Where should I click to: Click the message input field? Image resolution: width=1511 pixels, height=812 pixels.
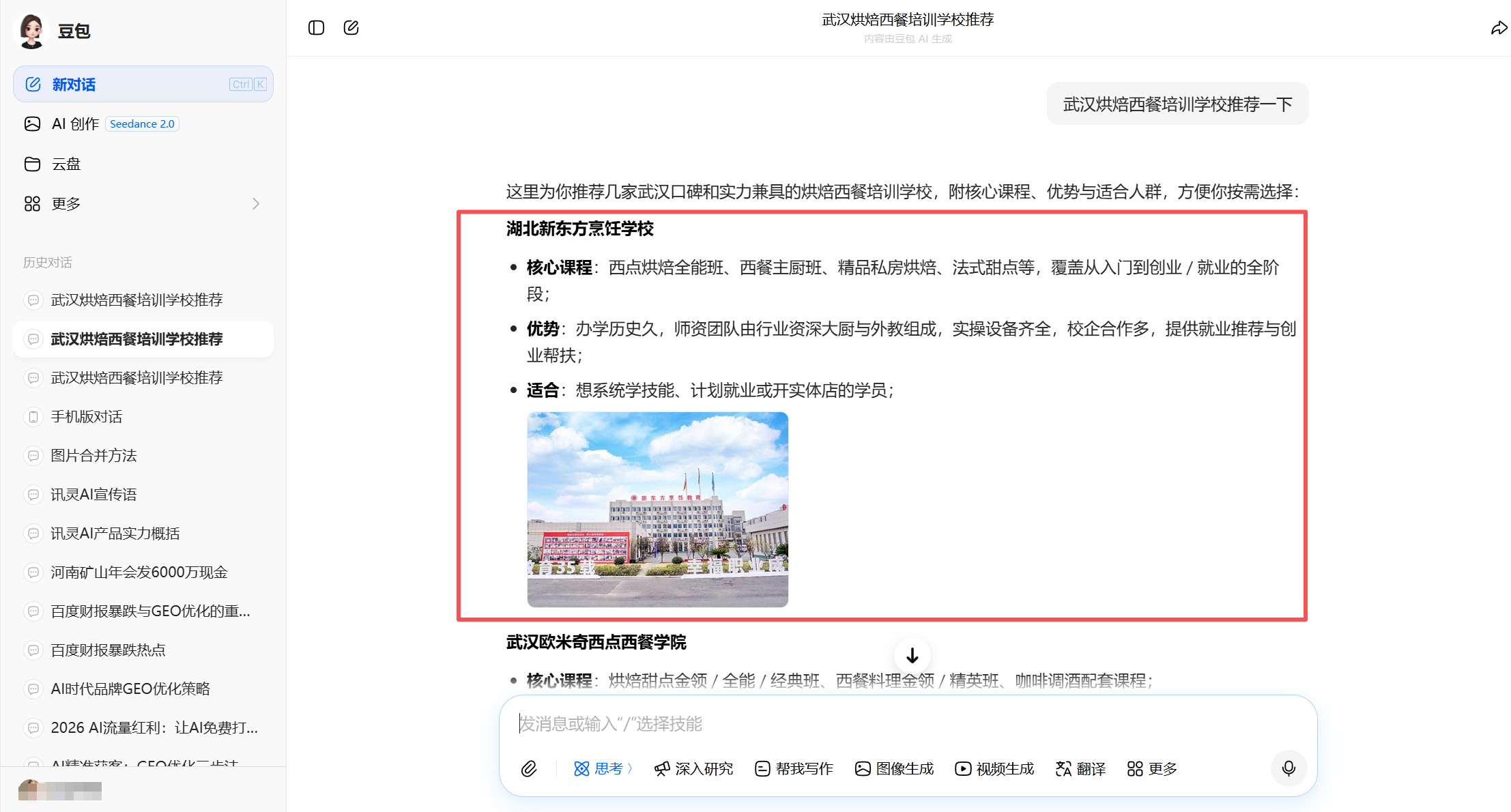pyautogui.click(x=887, y=724)
